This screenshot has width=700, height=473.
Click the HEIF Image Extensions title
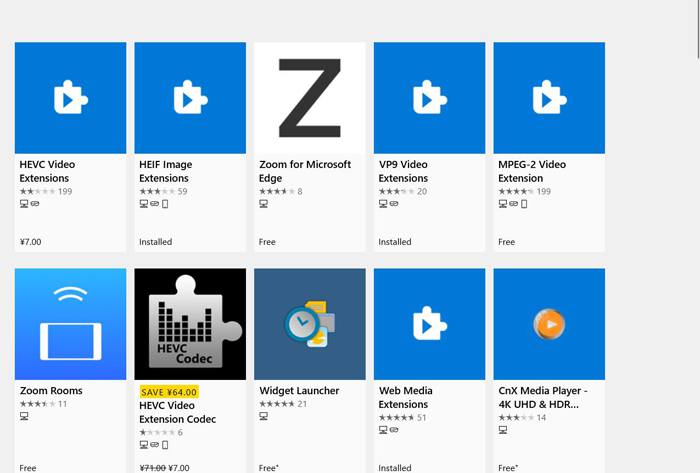tap(166, 171)
